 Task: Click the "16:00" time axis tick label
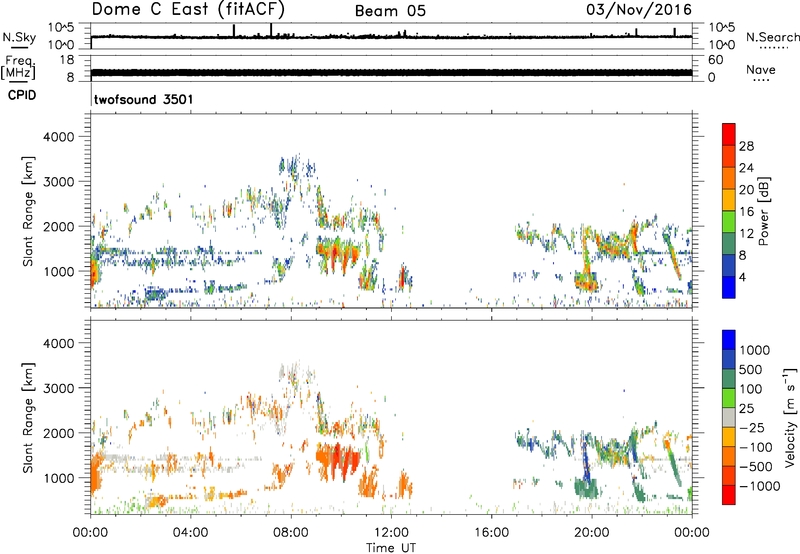(x=491, y=533)
